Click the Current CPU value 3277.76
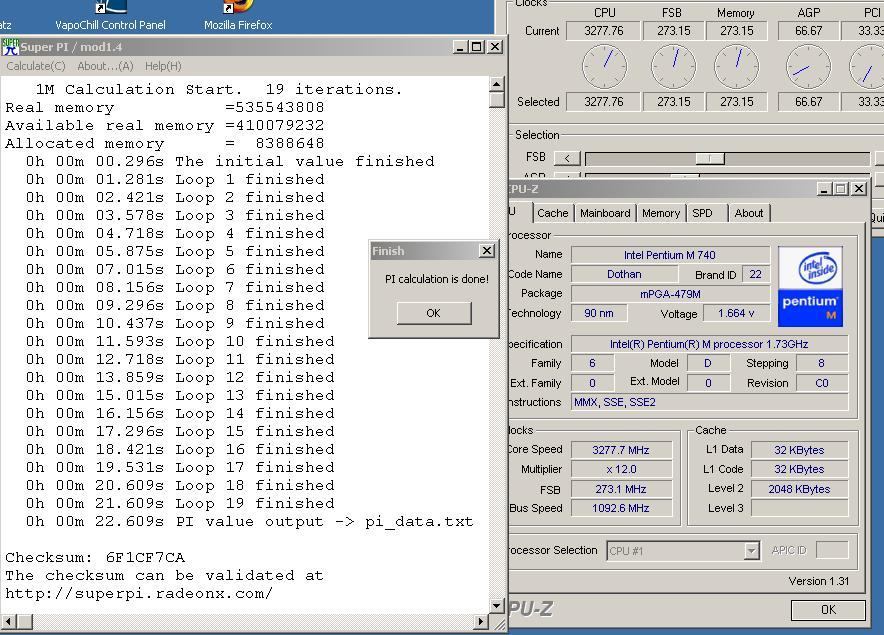 click(x=603, y=30)
